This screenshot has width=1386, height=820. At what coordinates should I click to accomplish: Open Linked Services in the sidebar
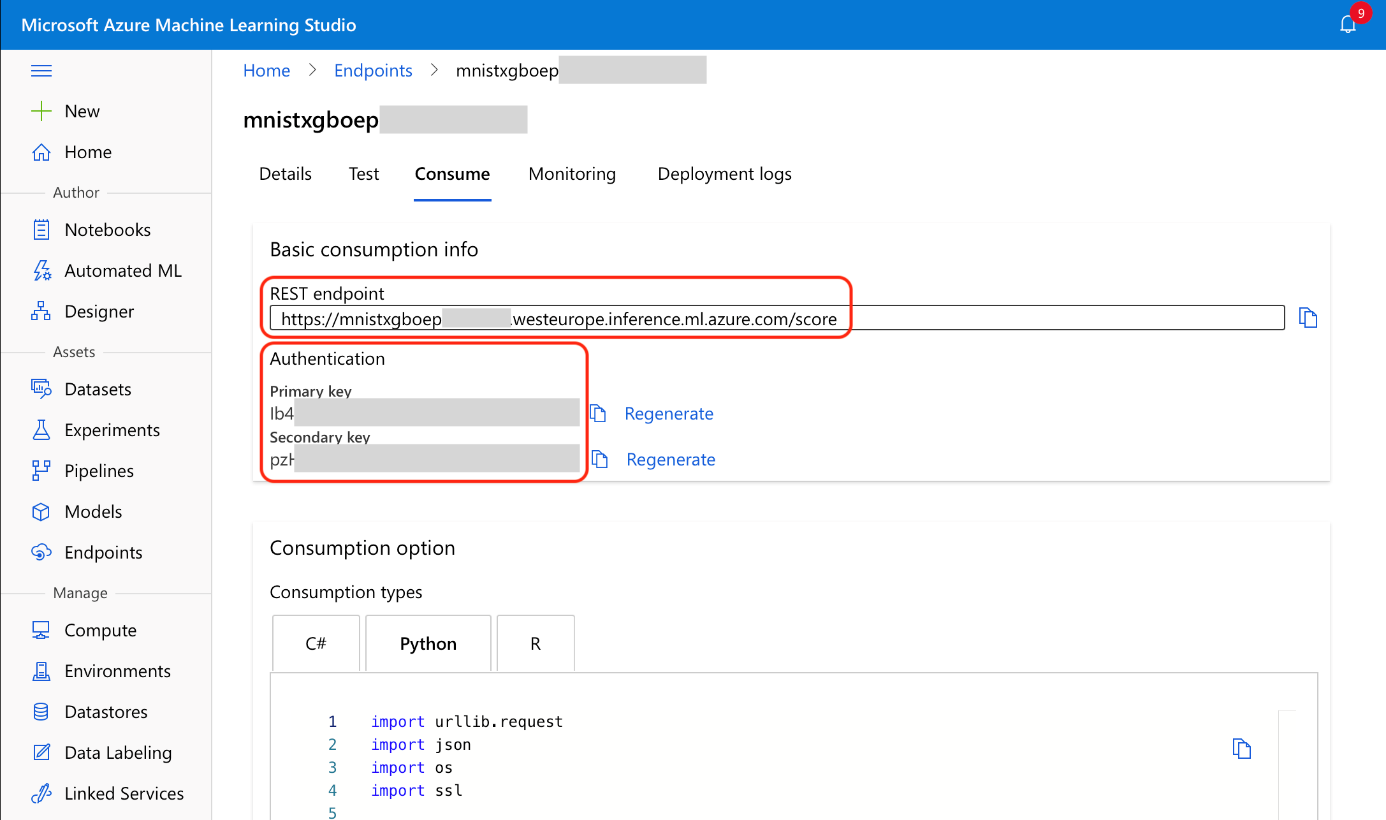point(124,794)
